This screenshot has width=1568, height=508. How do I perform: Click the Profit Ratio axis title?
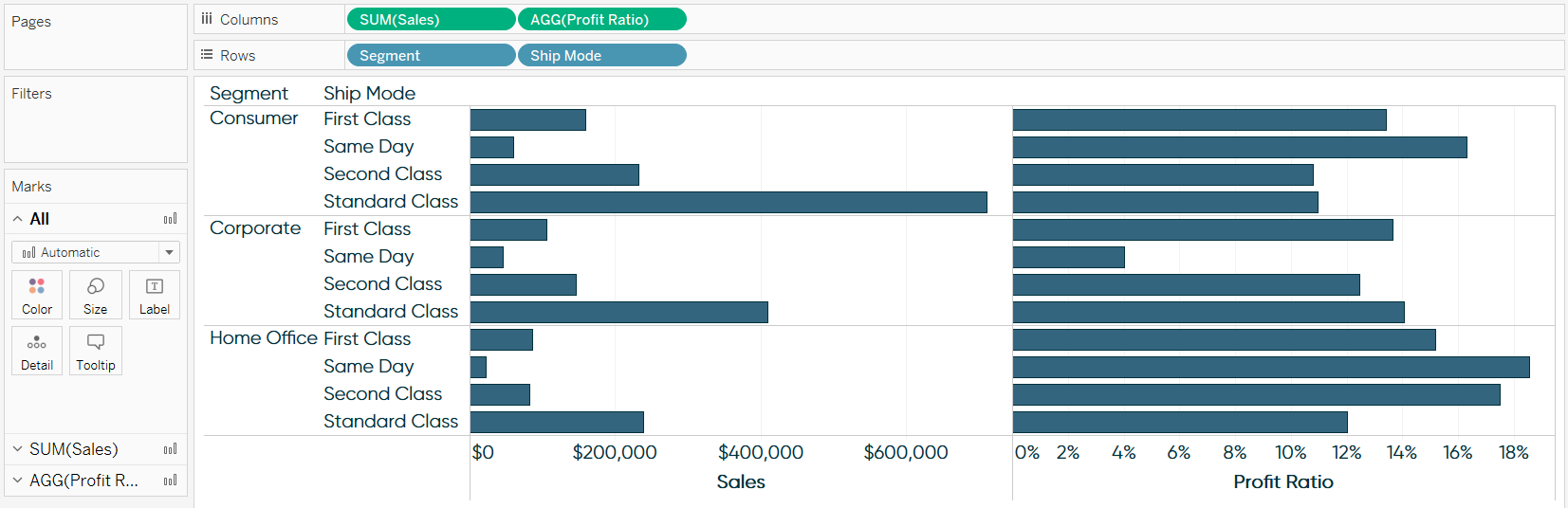pos(1282,481)
